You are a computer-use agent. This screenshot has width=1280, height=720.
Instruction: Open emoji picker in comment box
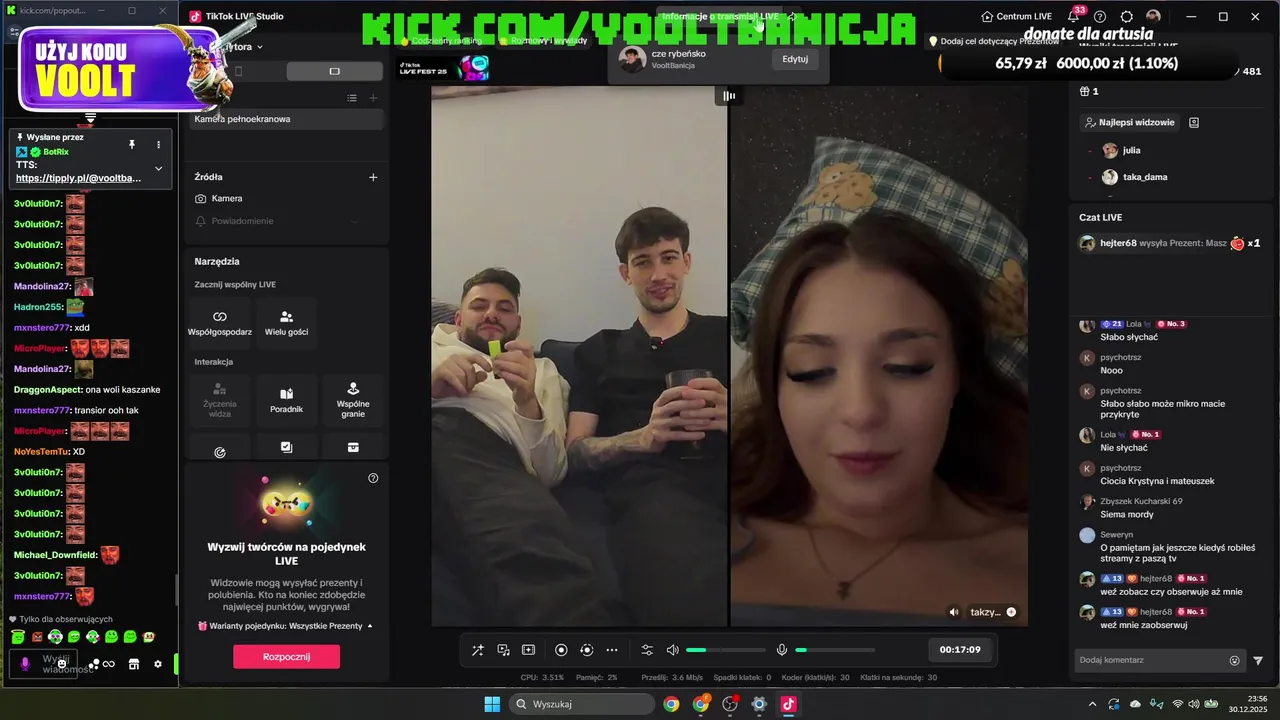[x=1234, y=660]
